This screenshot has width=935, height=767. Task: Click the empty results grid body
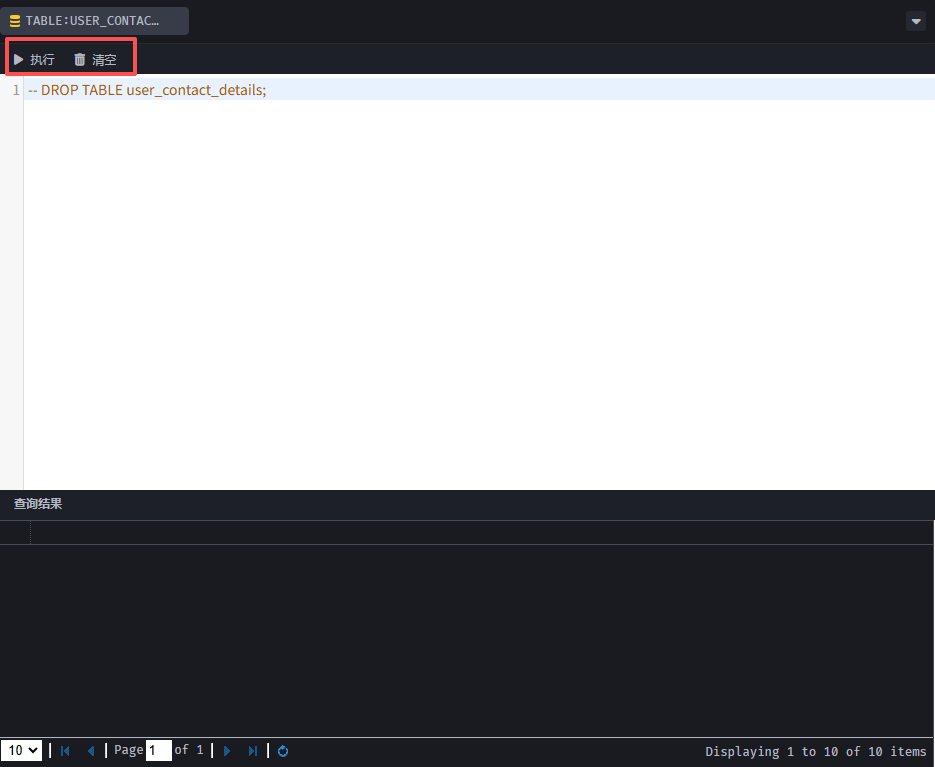[467, 640]
